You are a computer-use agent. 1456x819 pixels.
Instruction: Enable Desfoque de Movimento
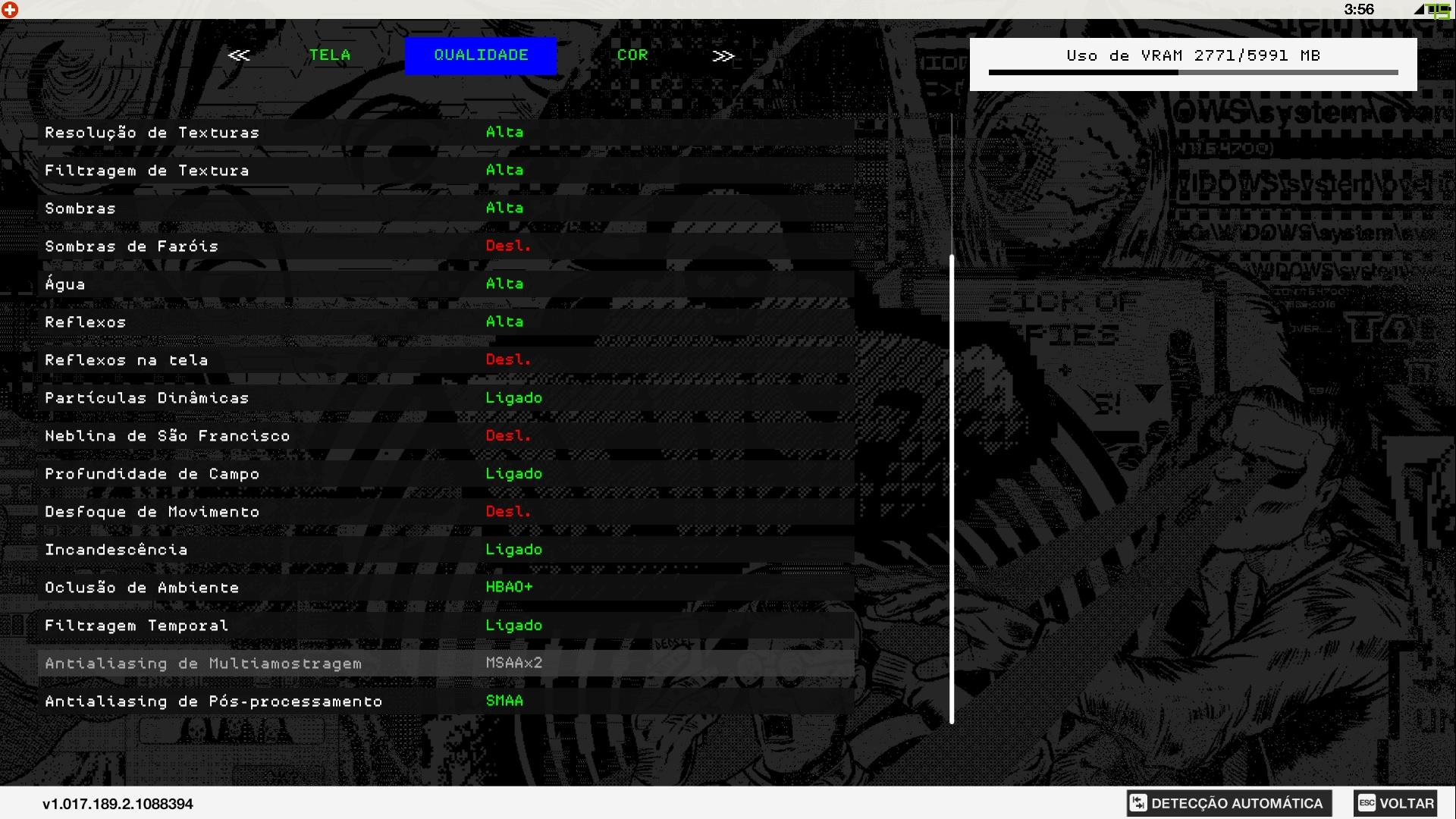[x=446, y=511]
